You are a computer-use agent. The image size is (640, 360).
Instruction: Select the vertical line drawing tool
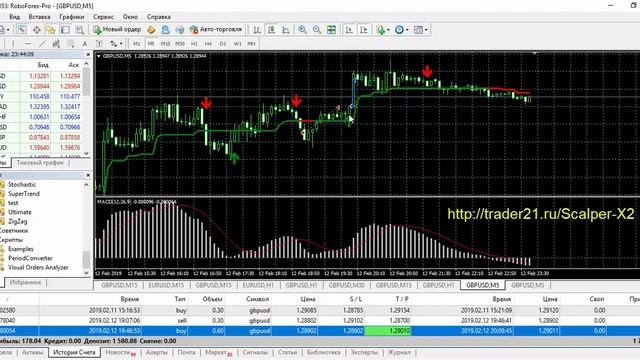[13, 43]
